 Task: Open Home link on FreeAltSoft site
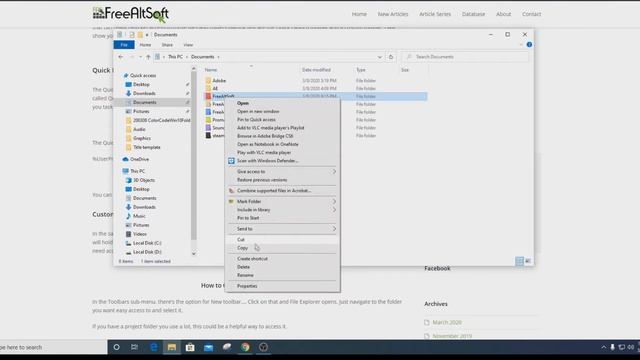(359, 14)
